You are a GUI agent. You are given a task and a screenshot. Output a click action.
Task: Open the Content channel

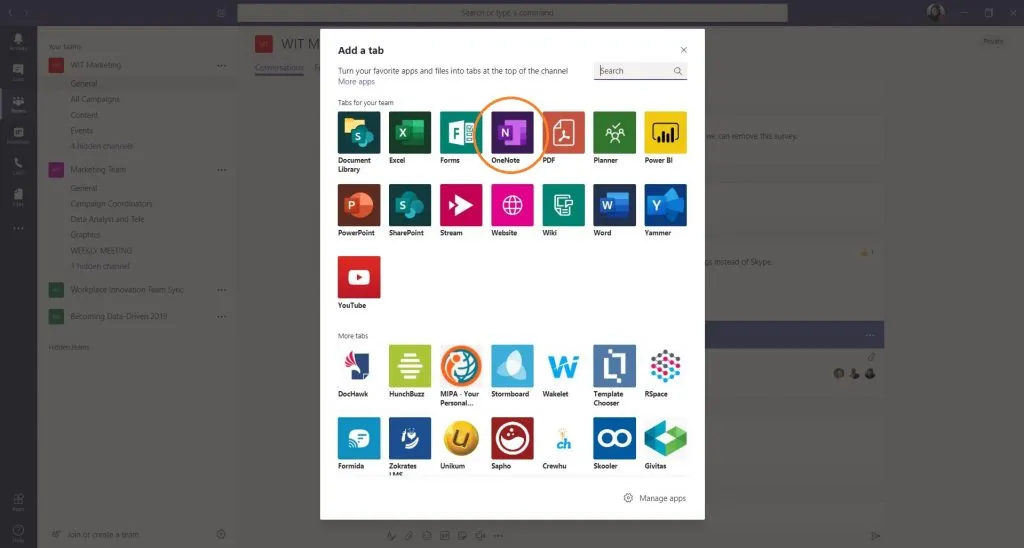[84, 115]
